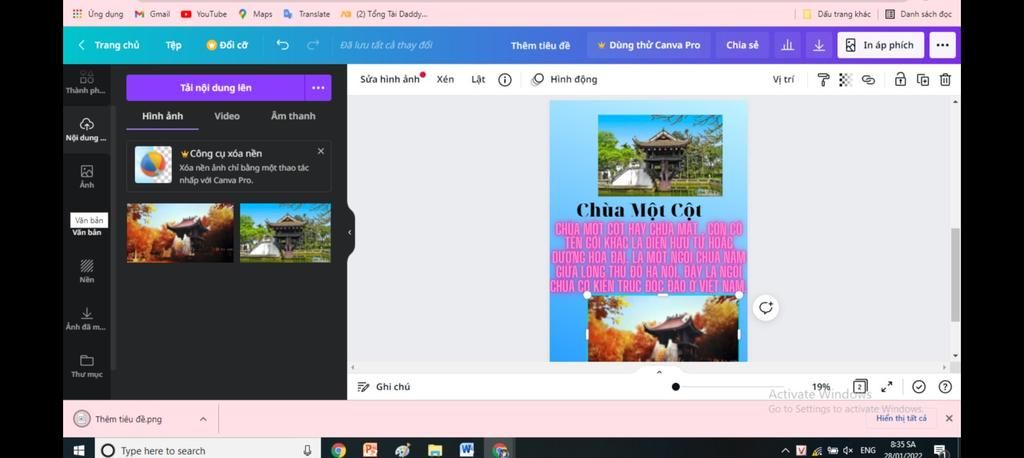The width and height of the screenshot is (1024, 458).
Task: Show hidden system tray icons
Action: tap(785, 450)
